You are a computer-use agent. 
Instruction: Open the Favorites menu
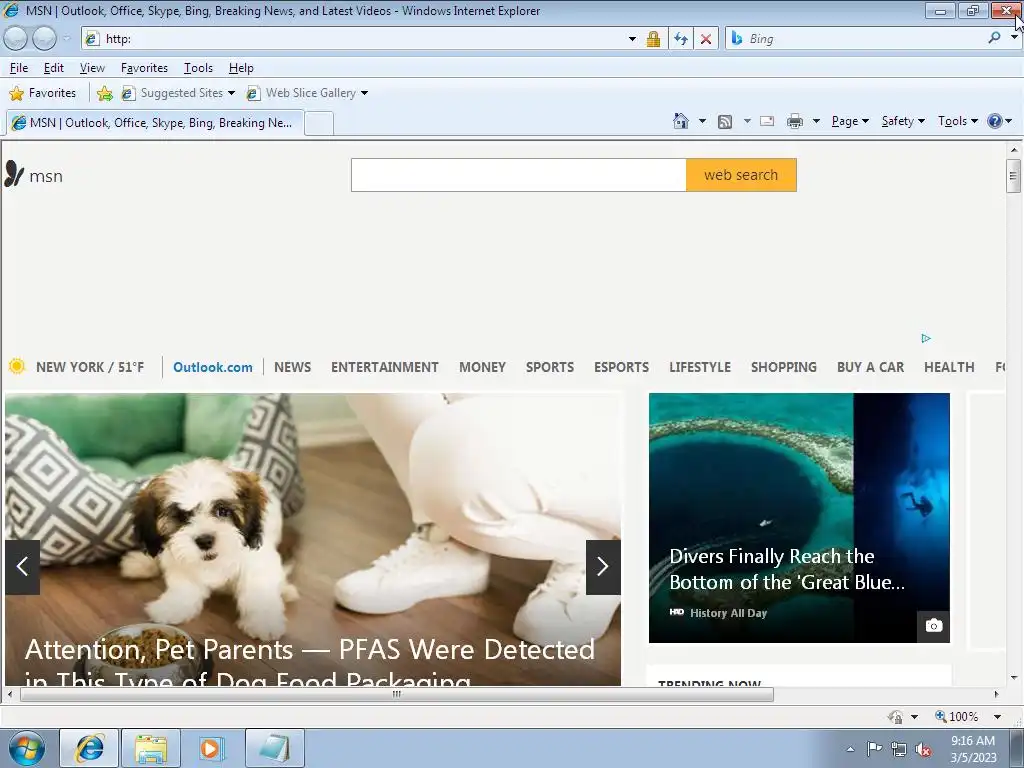[x=144, y=68]
